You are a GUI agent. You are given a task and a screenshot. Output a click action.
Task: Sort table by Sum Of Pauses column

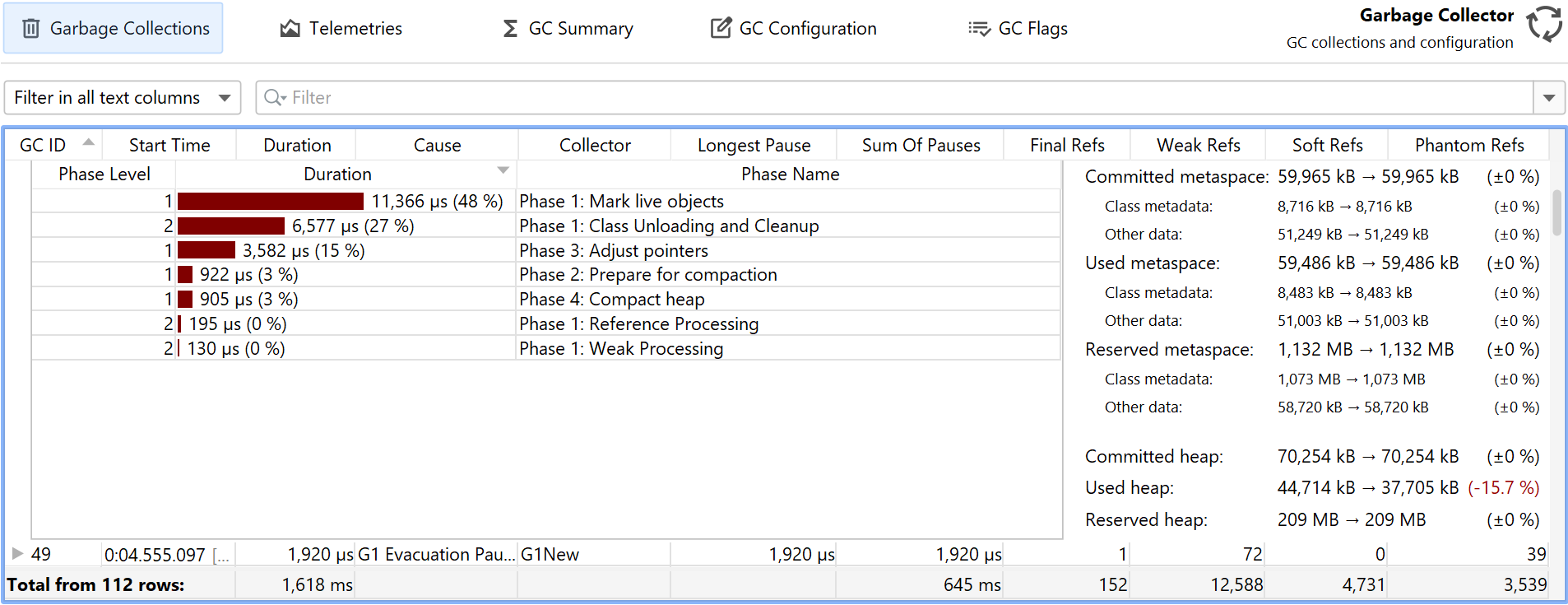click(x=921, y=146)
